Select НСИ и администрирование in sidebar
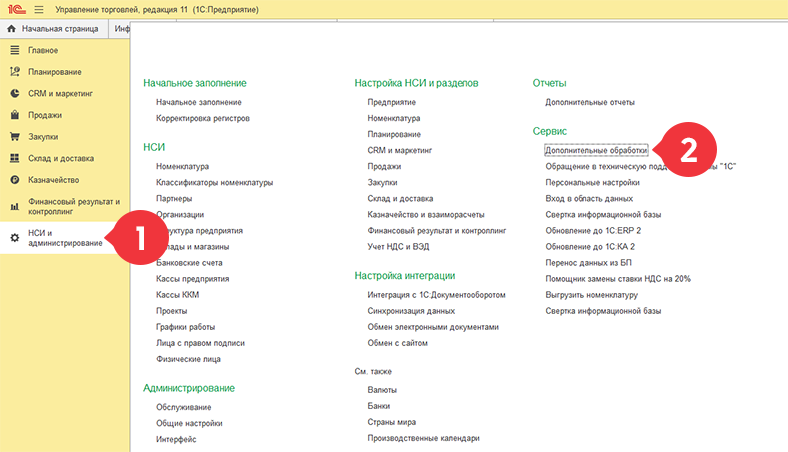This screenshot has width=788, height=452. pos(65,238)
